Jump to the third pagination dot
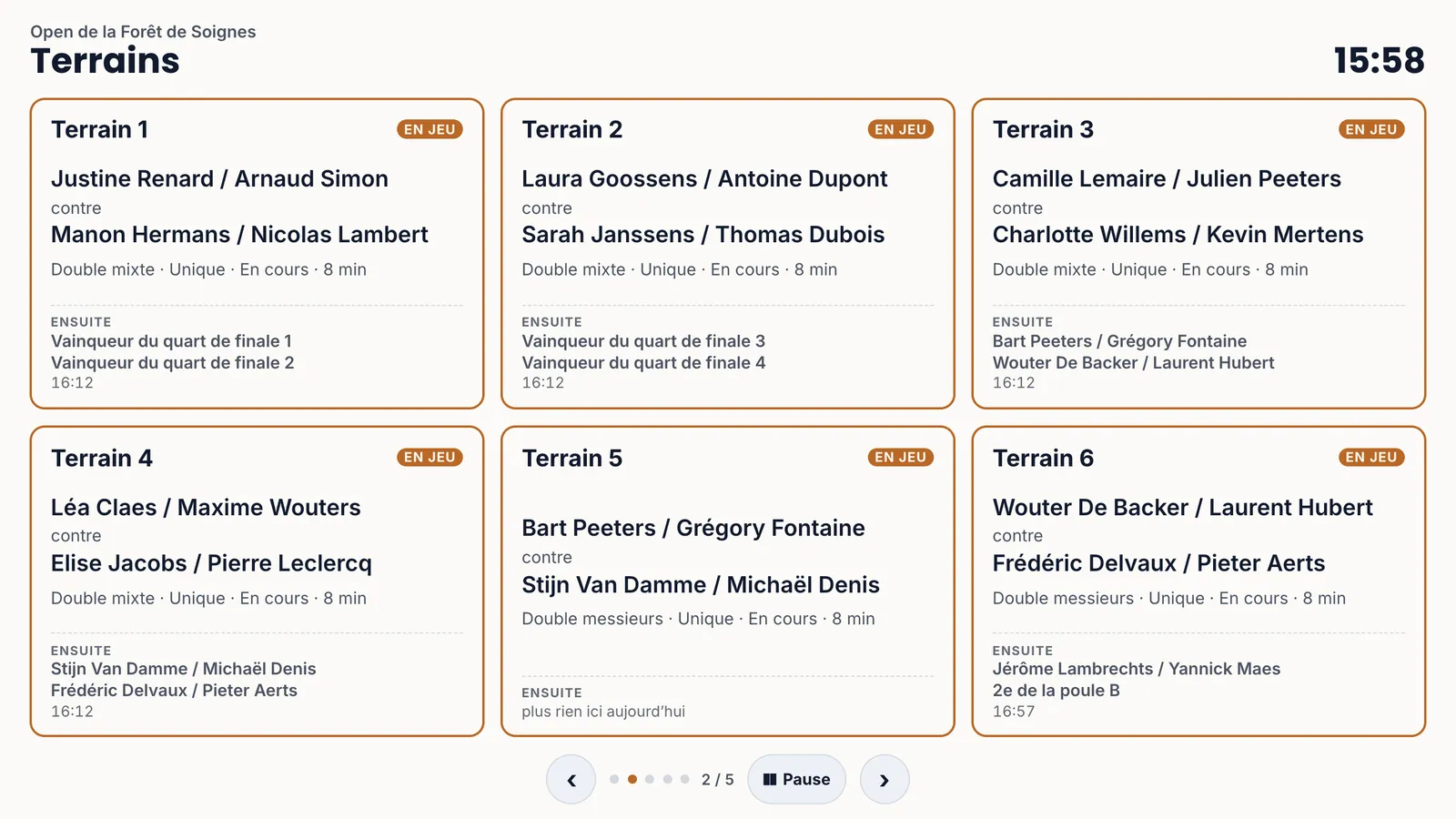This screenshot has height=819, width=1456. pyautogui.click(x=650, y=779)
